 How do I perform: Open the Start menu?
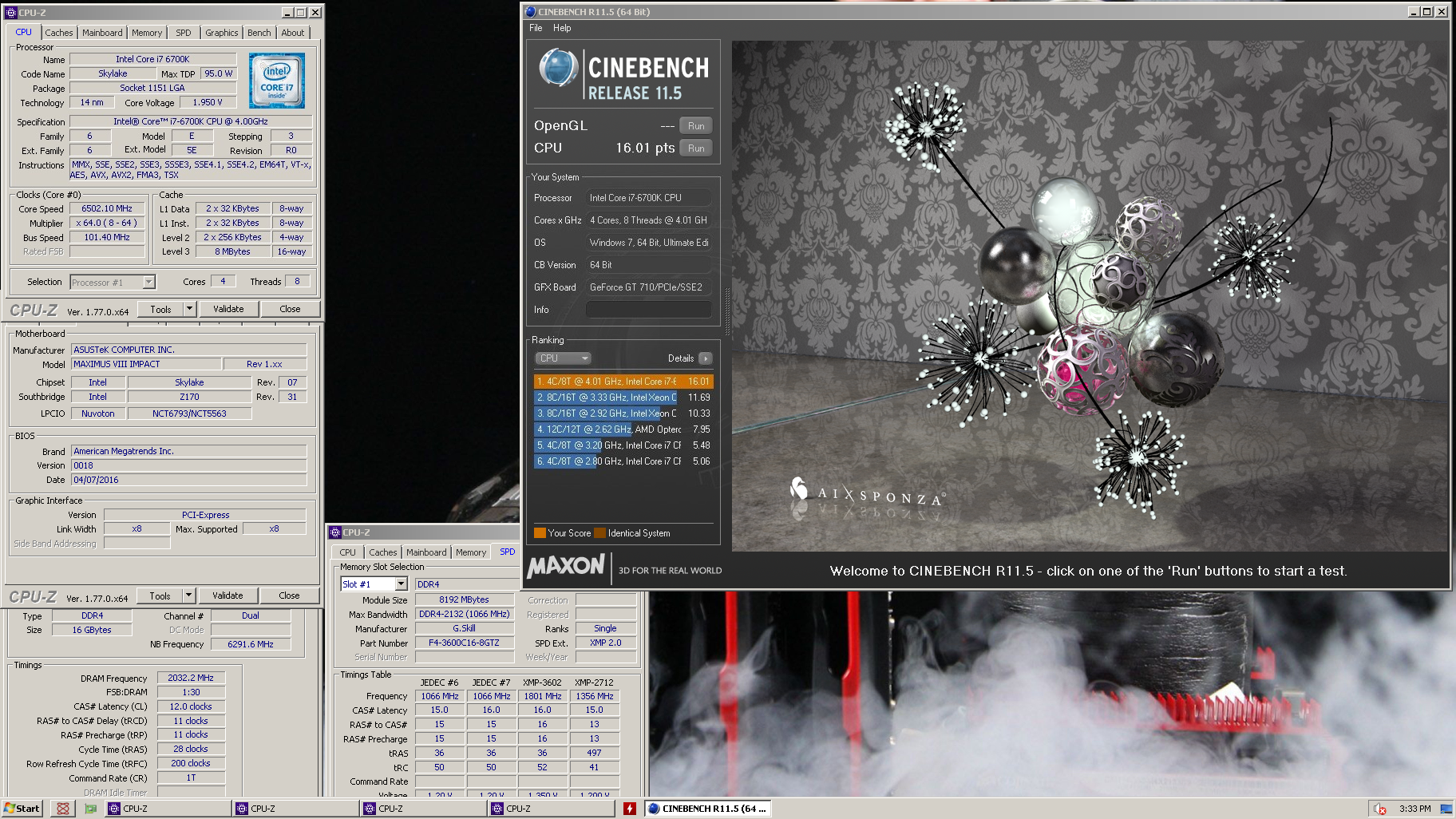coord(22,809)
